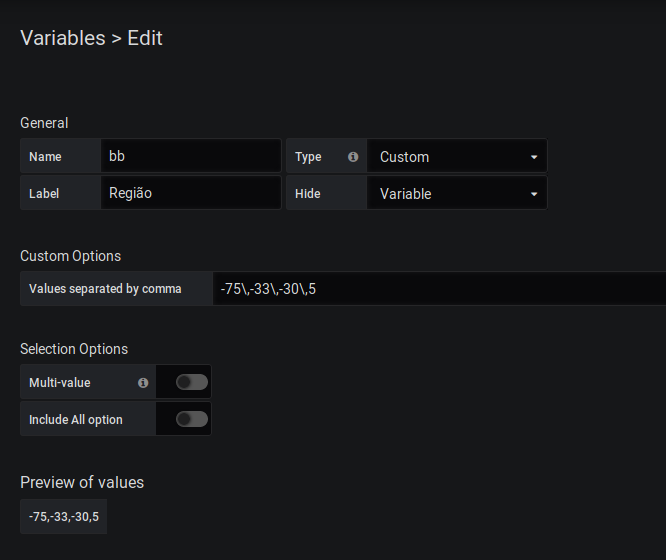
Task: Click the Multi-value info icon
Action: click(x=143, y=383)
